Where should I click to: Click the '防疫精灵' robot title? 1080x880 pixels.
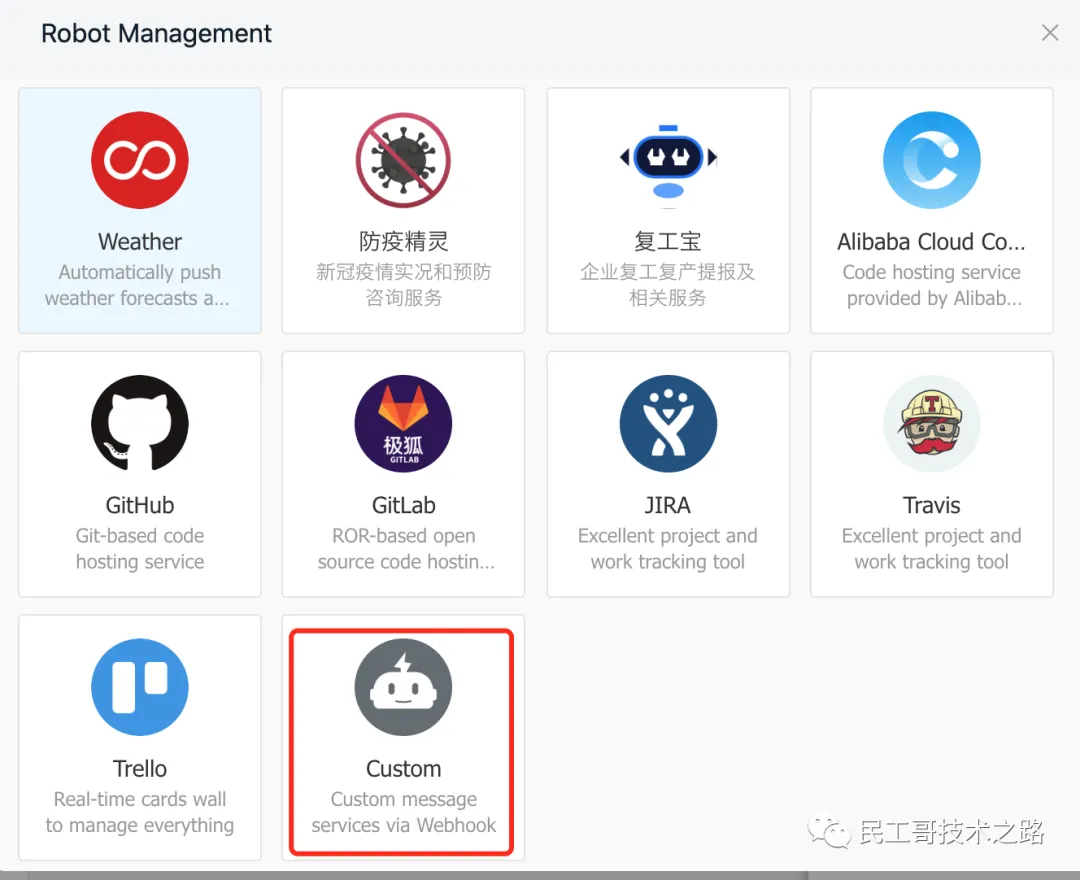(x=404, y=242)
